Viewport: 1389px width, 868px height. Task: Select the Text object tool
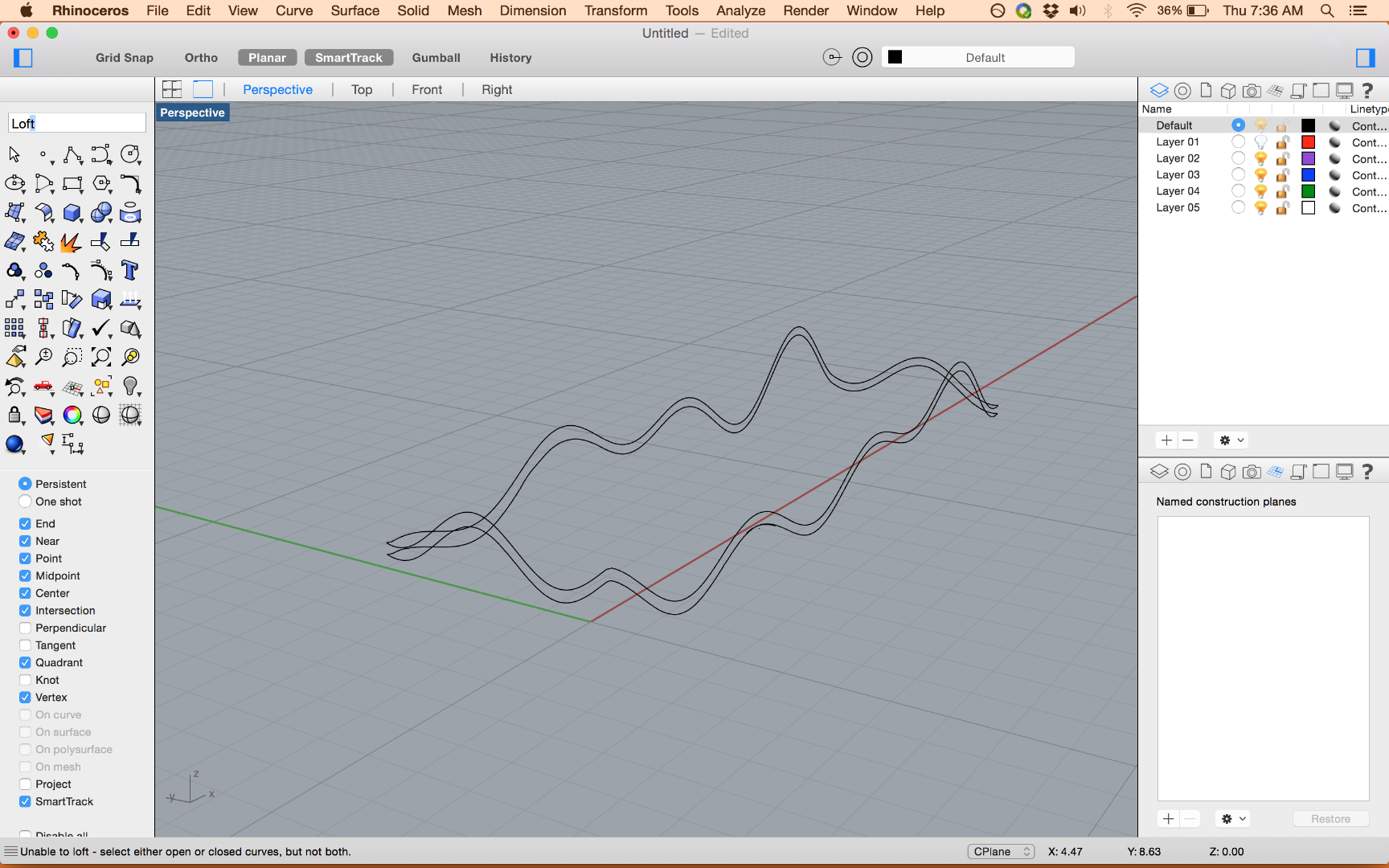pos(130,270)
